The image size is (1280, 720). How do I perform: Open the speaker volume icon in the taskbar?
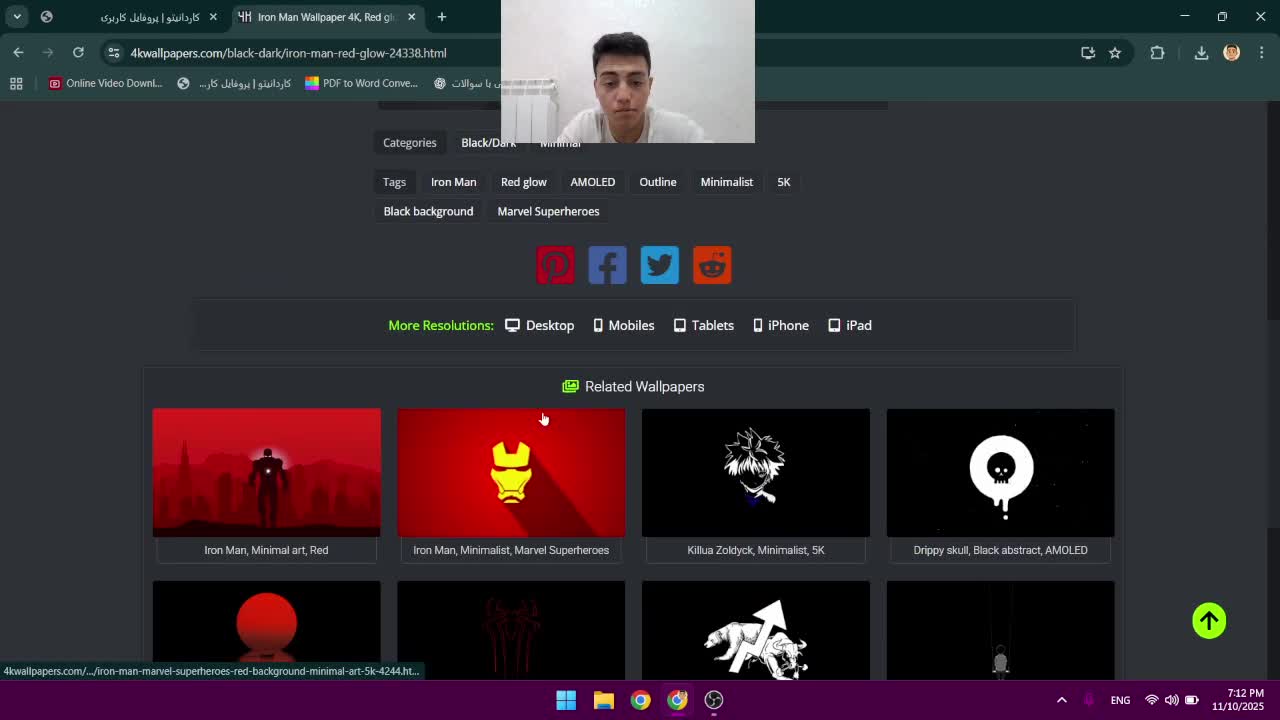(1171, 700)
